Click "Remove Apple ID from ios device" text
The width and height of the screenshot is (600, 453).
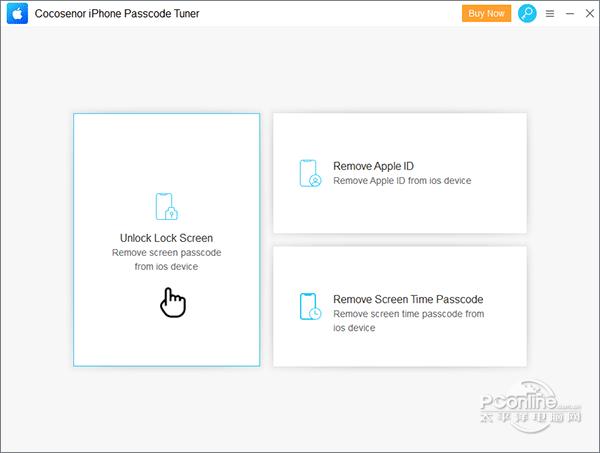402,181
